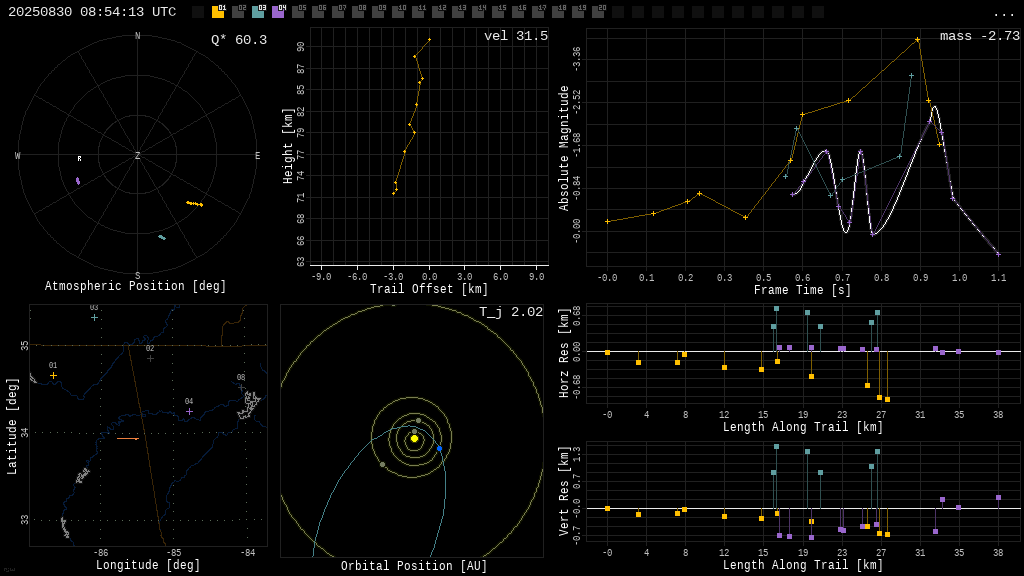Toggle the teal station 03 swatch
The height and width of the screenshot is (576, 1024).
[x=258, y=12]
